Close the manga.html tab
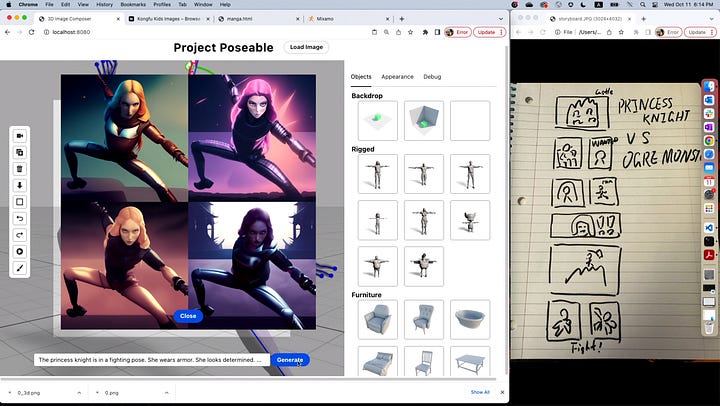720x406 pixels. [298, 19]
